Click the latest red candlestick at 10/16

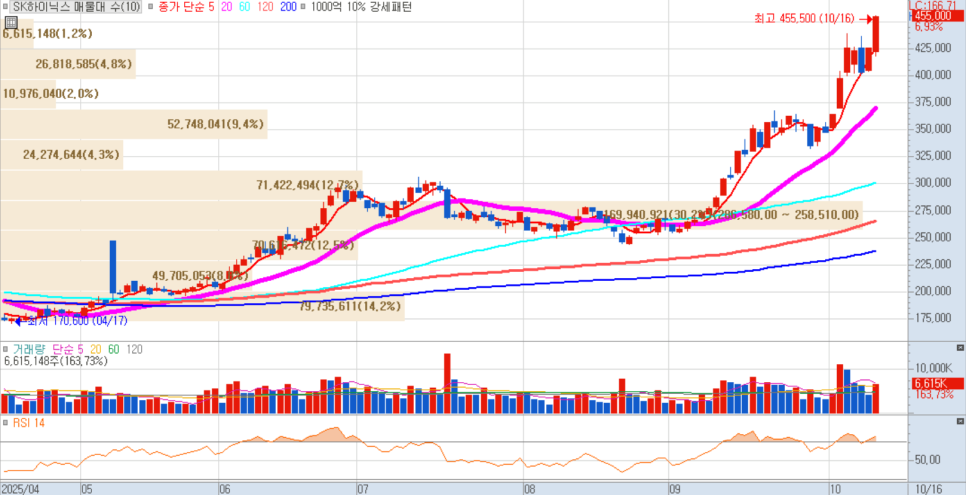pos(875,35)
